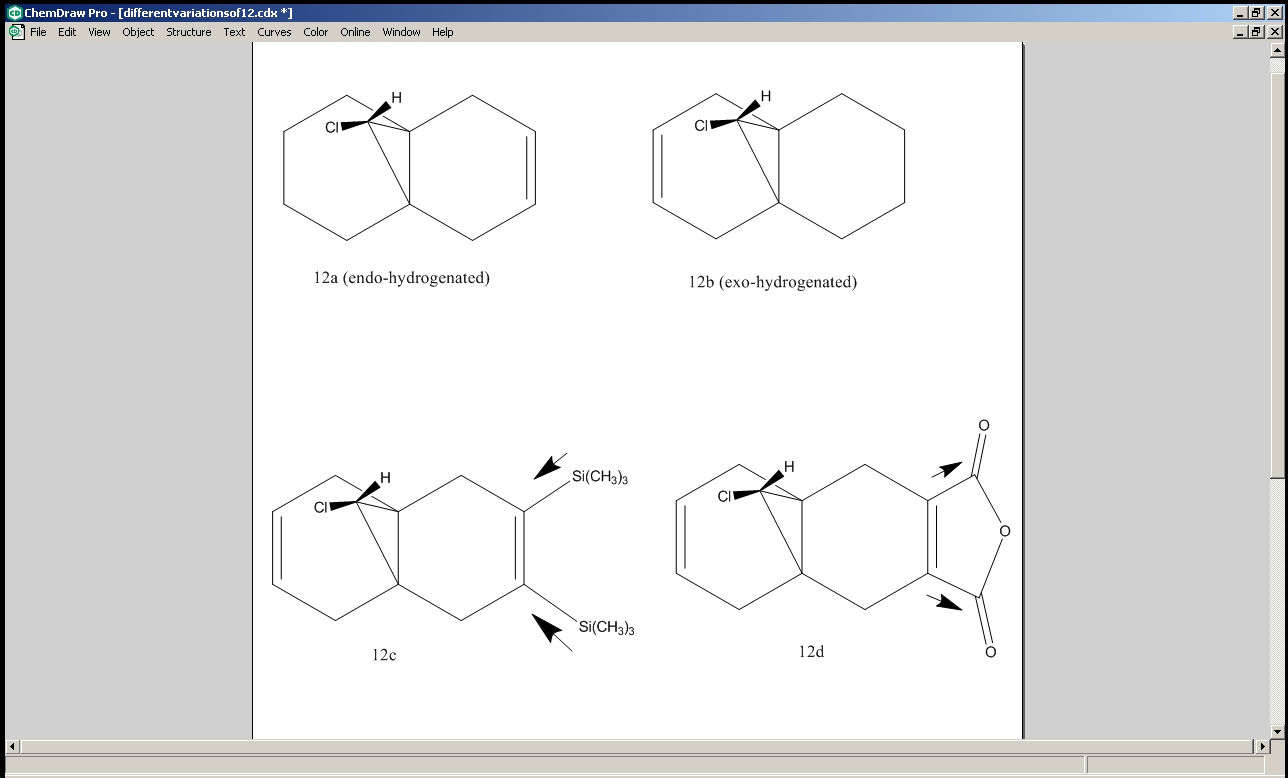The image size is (1288, 778).
Task: Restore down the document window
Action: [x=1257, y=32]
